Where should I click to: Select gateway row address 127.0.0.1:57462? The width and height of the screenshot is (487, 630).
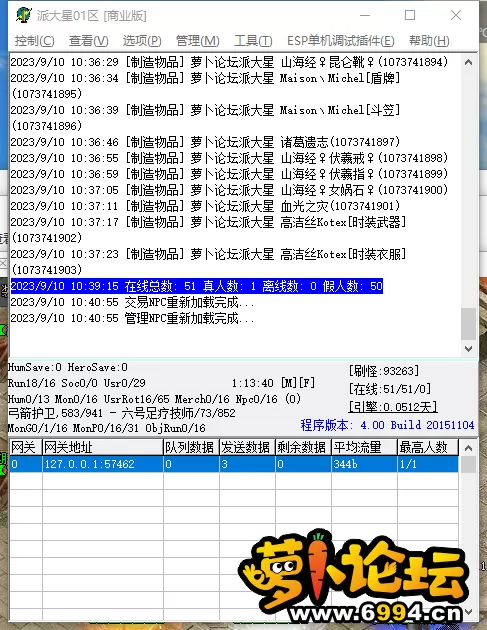coord(102,464)
